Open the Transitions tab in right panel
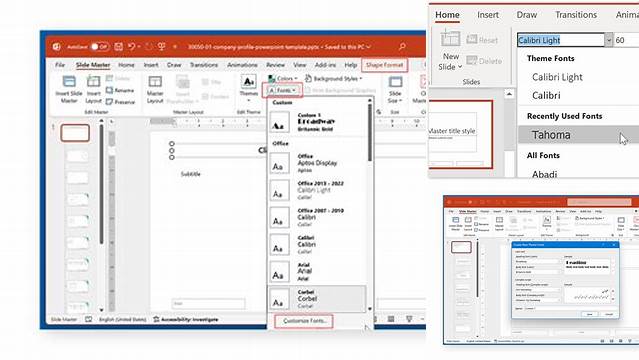The image size is (639, 360). [x=575, y=15]
